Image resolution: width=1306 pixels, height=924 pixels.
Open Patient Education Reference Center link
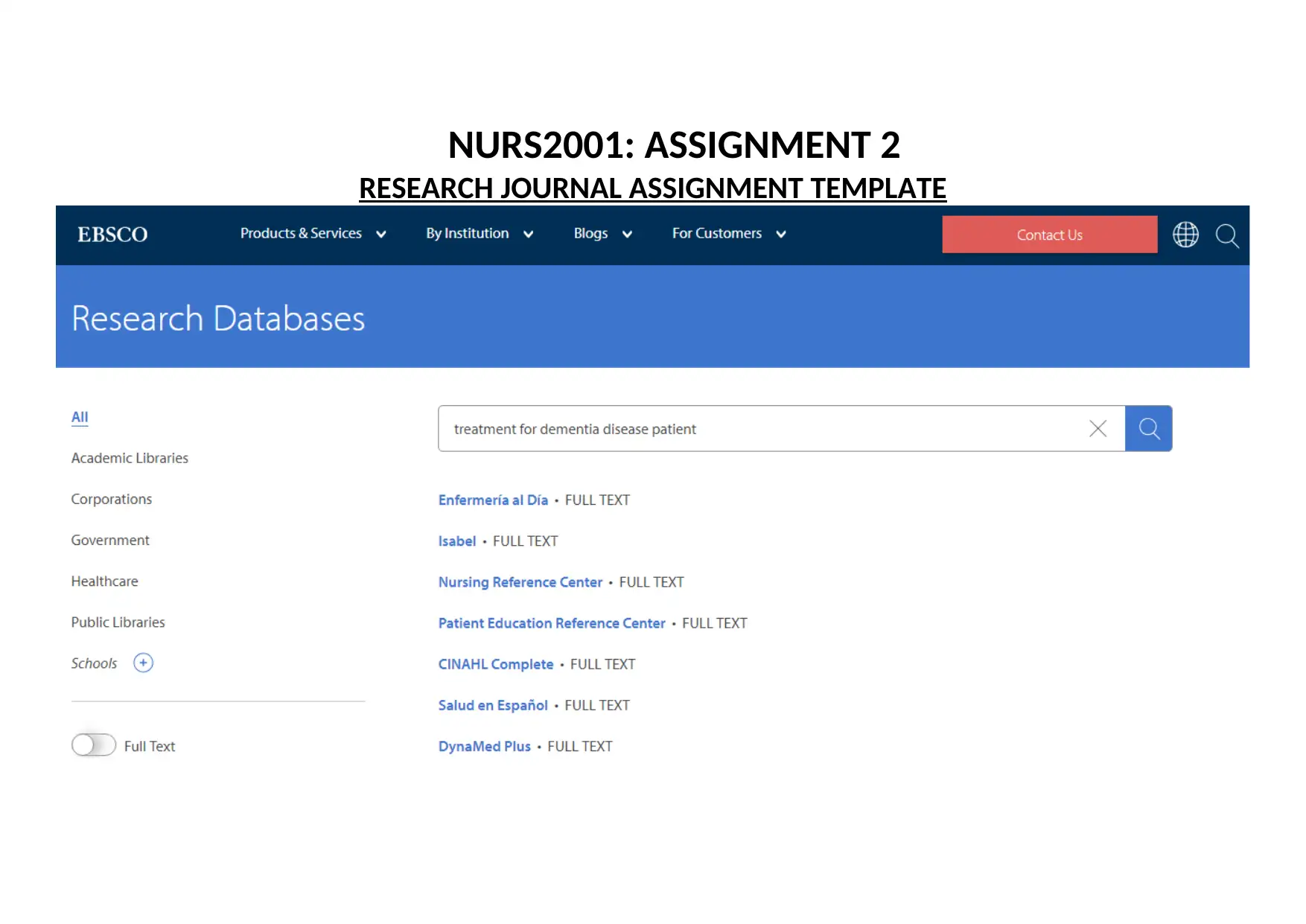click(x=552, y=623)
